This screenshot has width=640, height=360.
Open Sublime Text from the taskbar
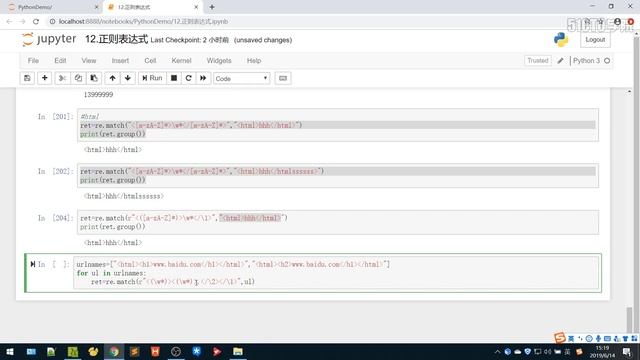tap(135, 351)
